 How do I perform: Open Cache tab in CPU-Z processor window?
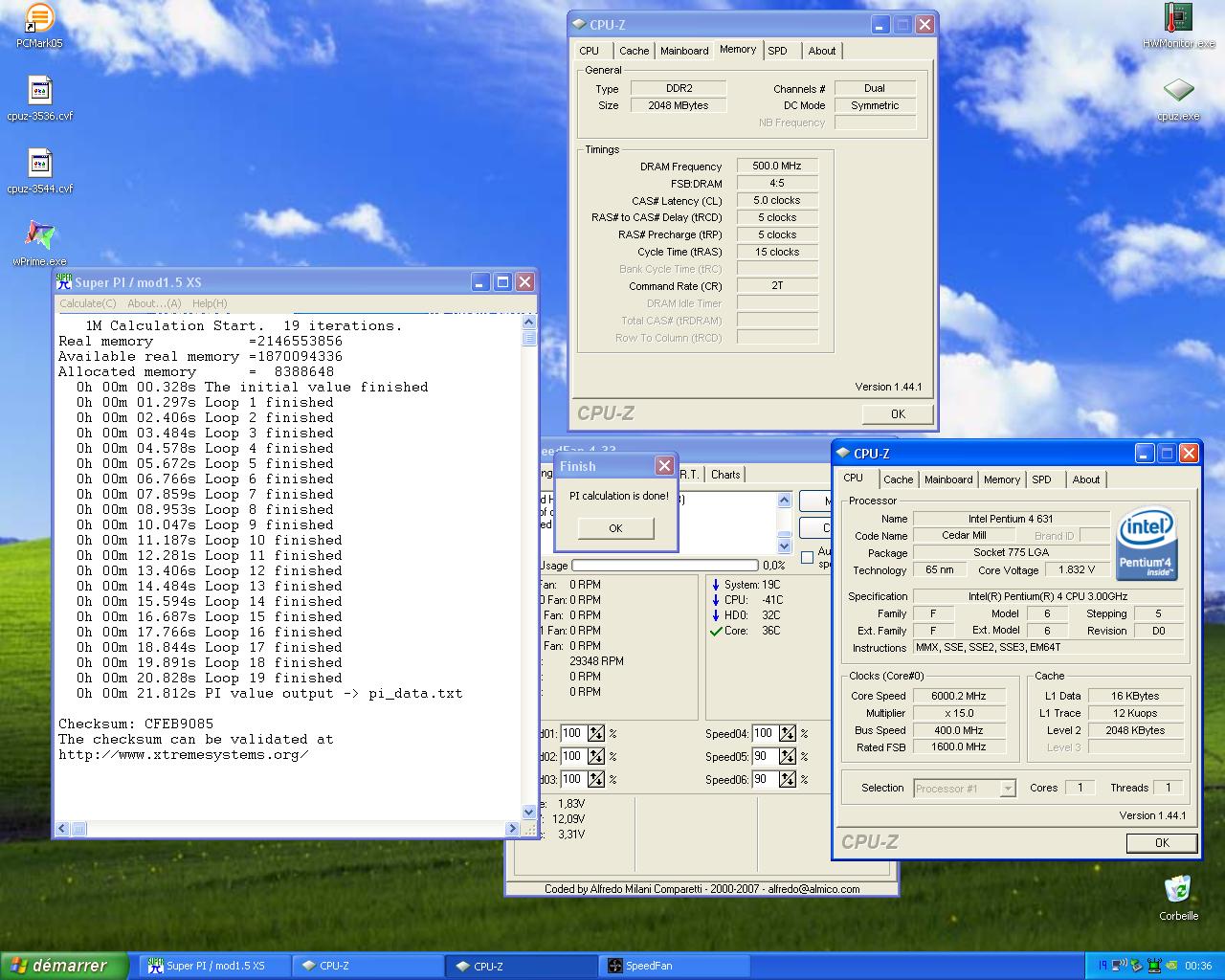898,479
